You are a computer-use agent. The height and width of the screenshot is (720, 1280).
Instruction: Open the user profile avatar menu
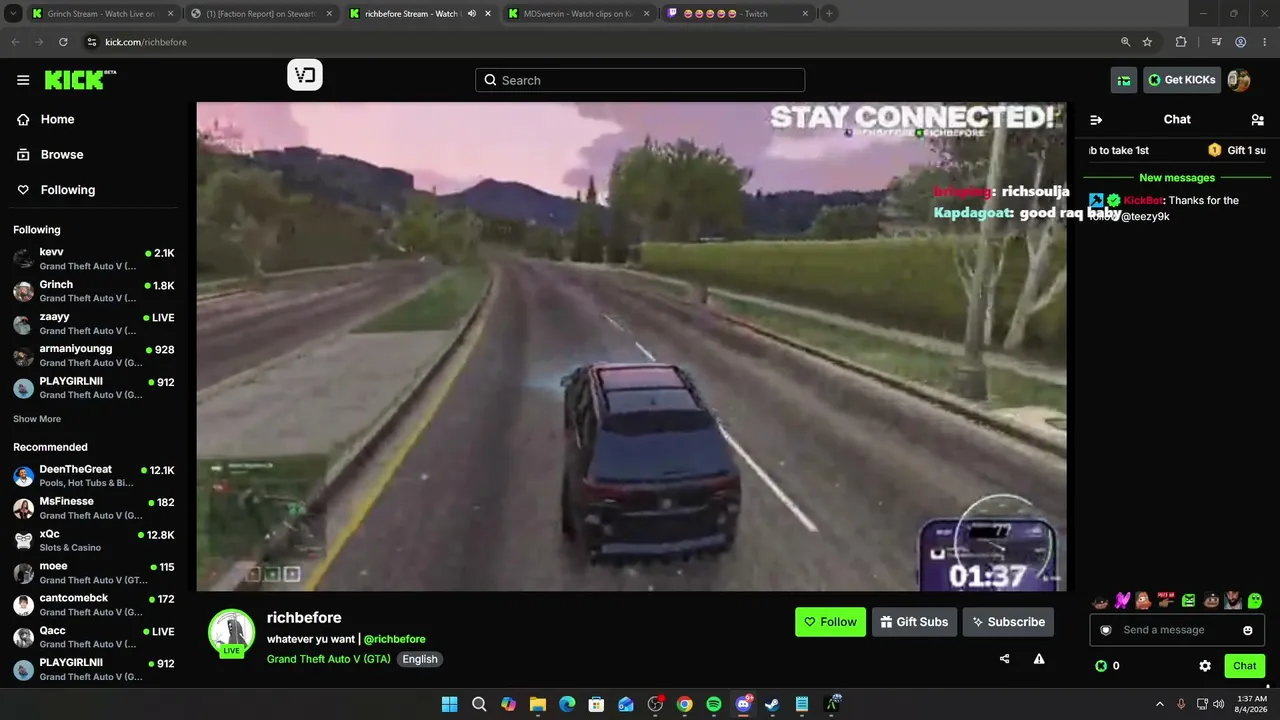[1239, 80]
